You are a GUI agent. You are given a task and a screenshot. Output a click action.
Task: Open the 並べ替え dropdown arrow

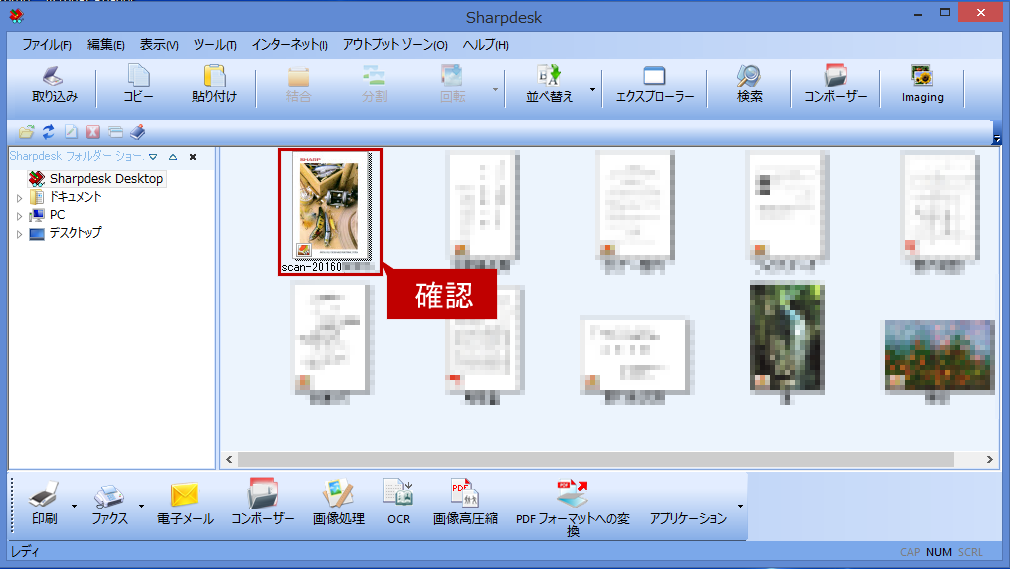592,90
